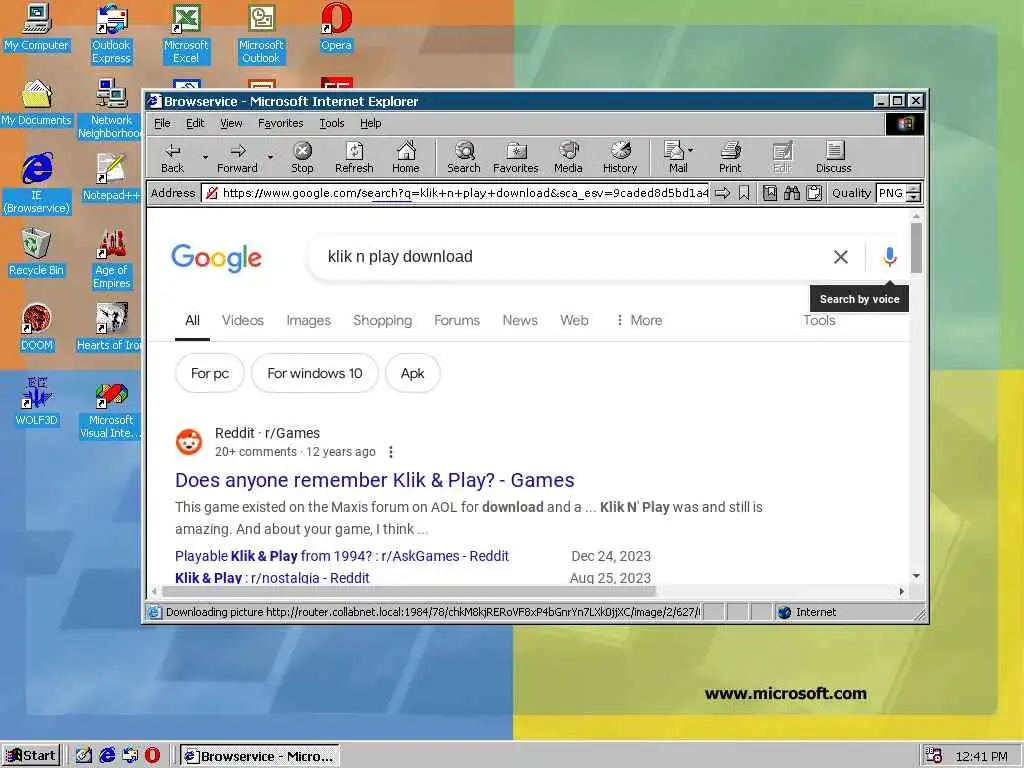Click the Go arrow beside address bar

722,193
